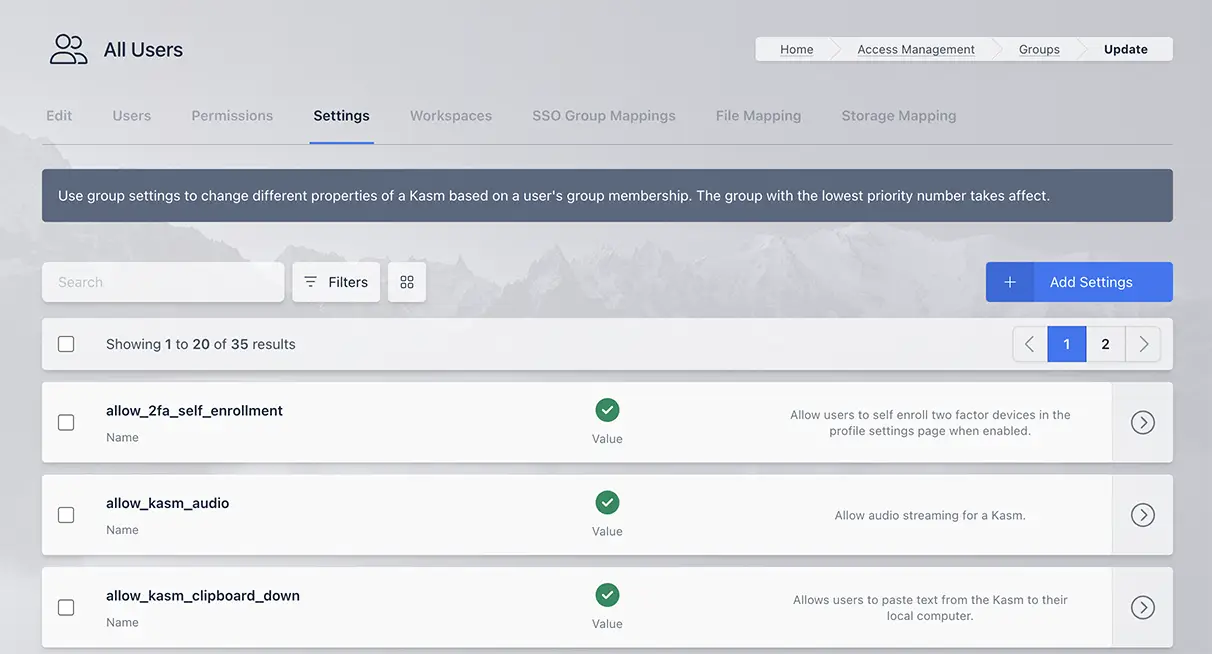Screen dimensions: 1212x654
Task: Check the allow_kasm_audio row checkbox
Action: tap(66, 514)
